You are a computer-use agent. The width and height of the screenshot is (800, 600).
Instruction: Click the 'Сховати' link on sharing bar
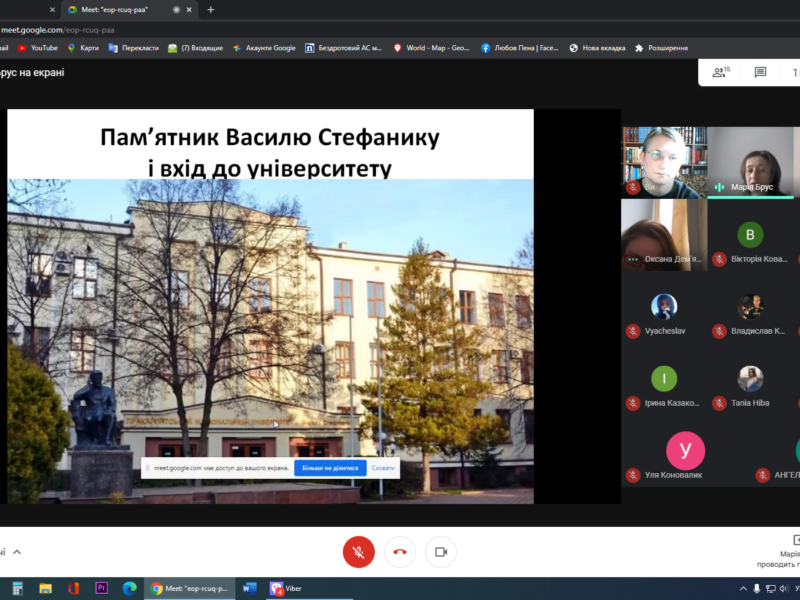click(383, 467)
